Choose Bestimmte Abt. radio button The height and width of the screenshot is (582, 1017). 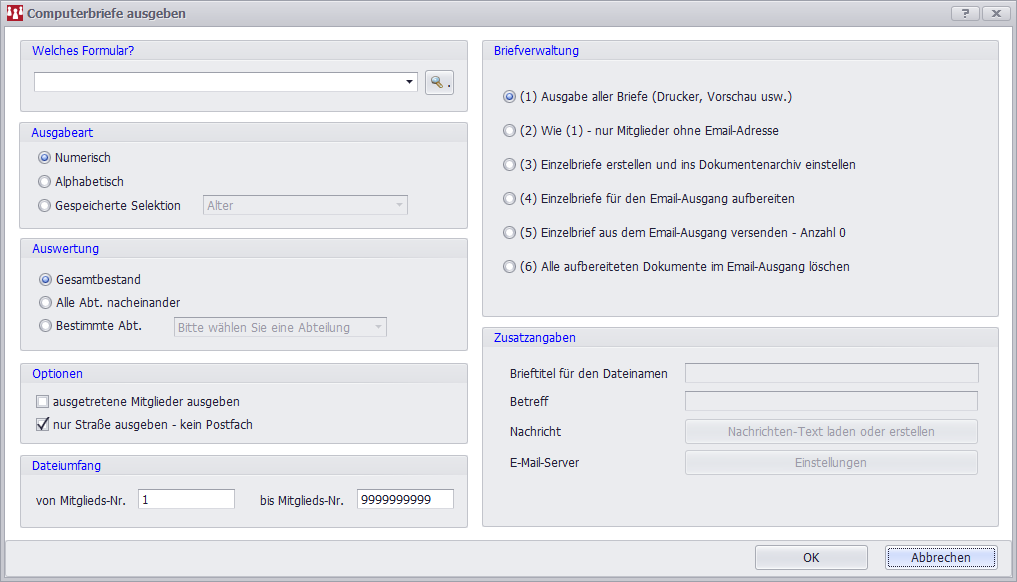point(45,326)
